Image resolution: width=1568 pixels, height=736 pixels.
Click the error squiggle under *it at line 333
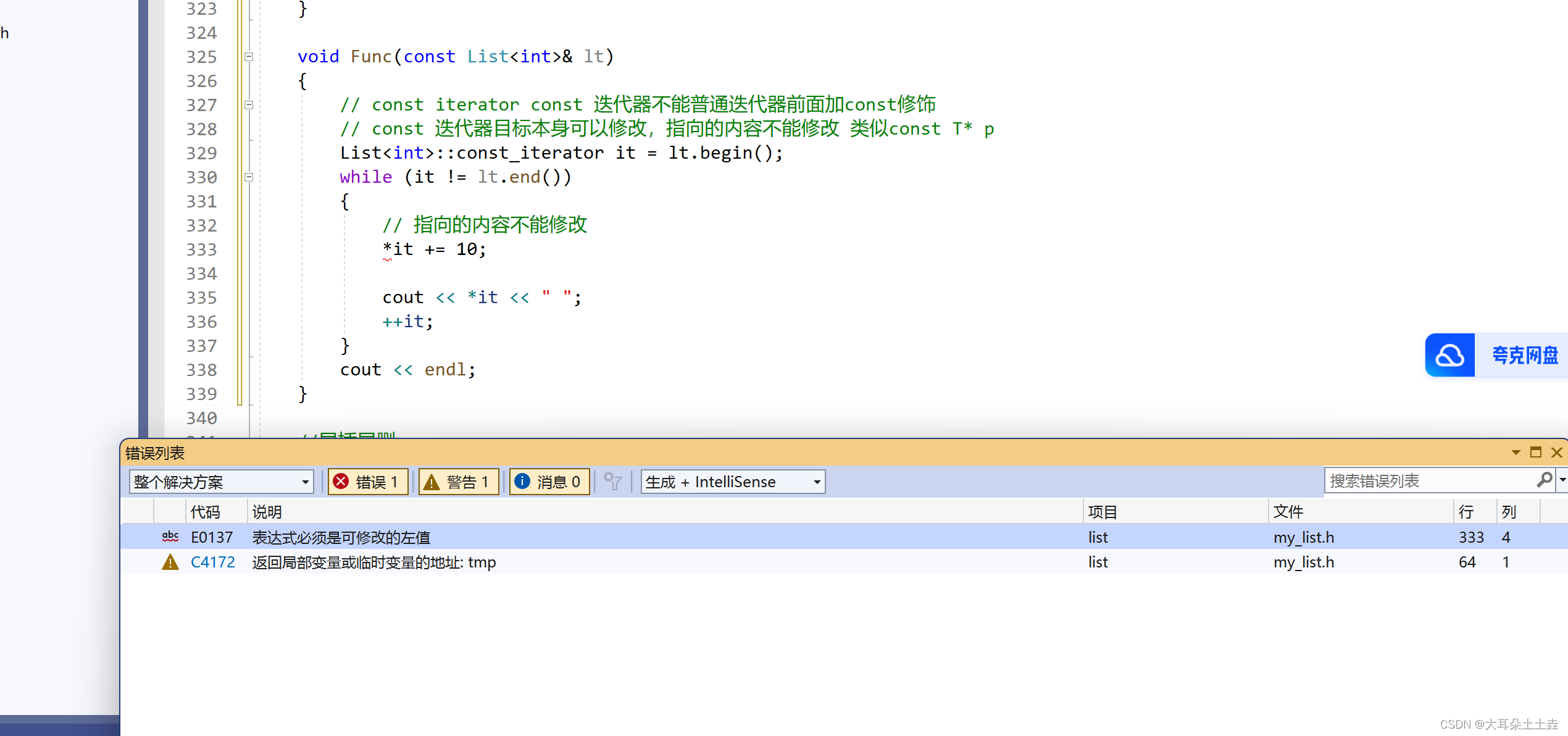[x=388, y=260]
